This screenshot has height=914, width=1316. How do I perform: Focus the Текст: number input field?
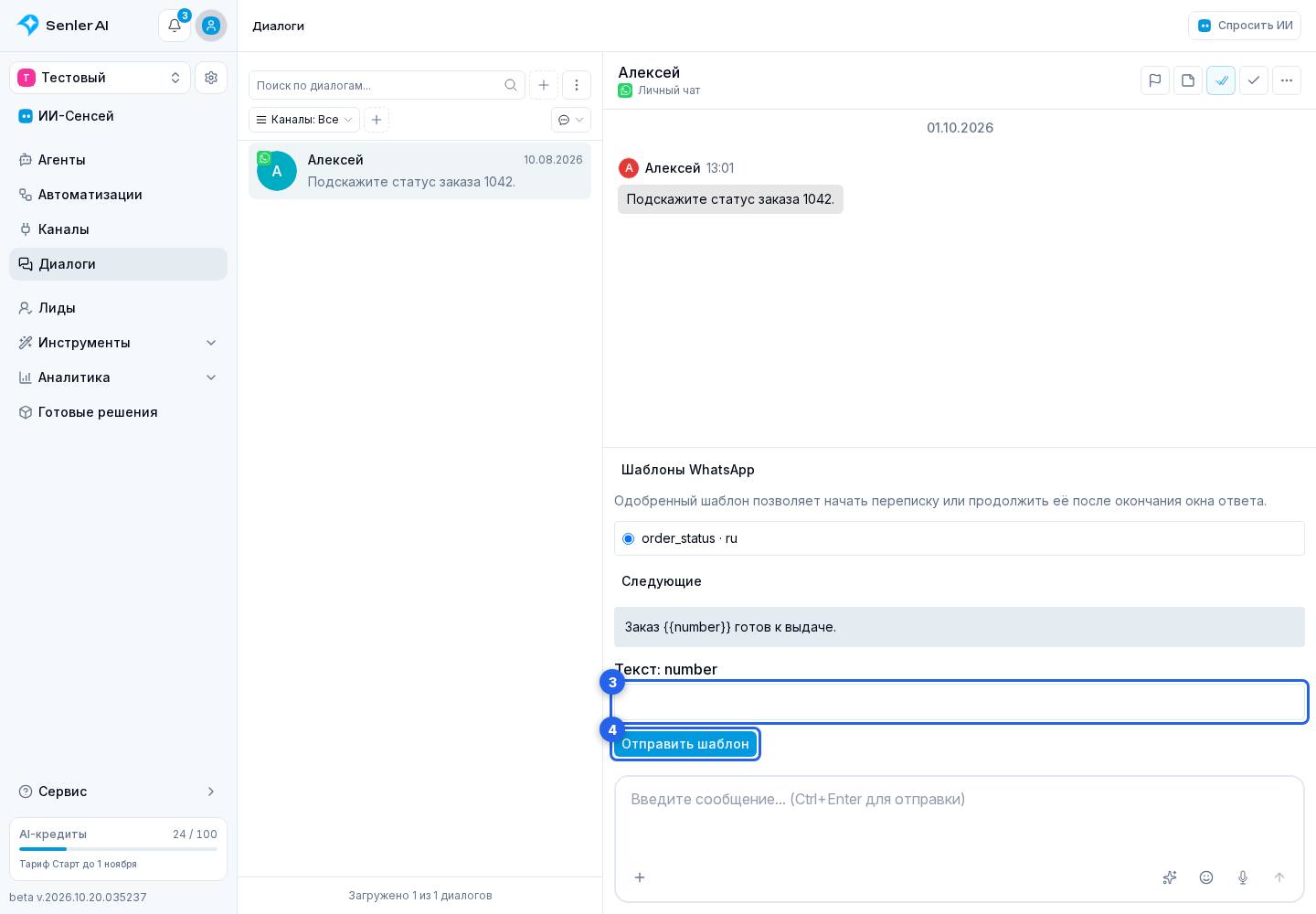click(x=960, y=702)
